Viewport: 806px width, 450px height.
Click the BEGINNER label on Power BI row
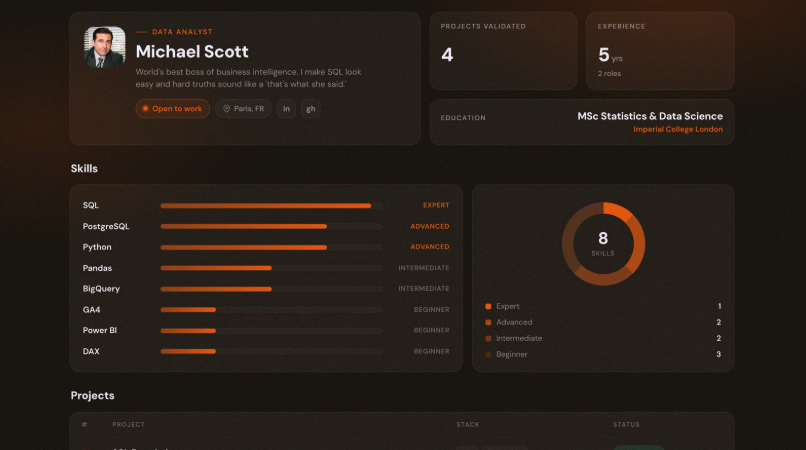pos(431,330)
